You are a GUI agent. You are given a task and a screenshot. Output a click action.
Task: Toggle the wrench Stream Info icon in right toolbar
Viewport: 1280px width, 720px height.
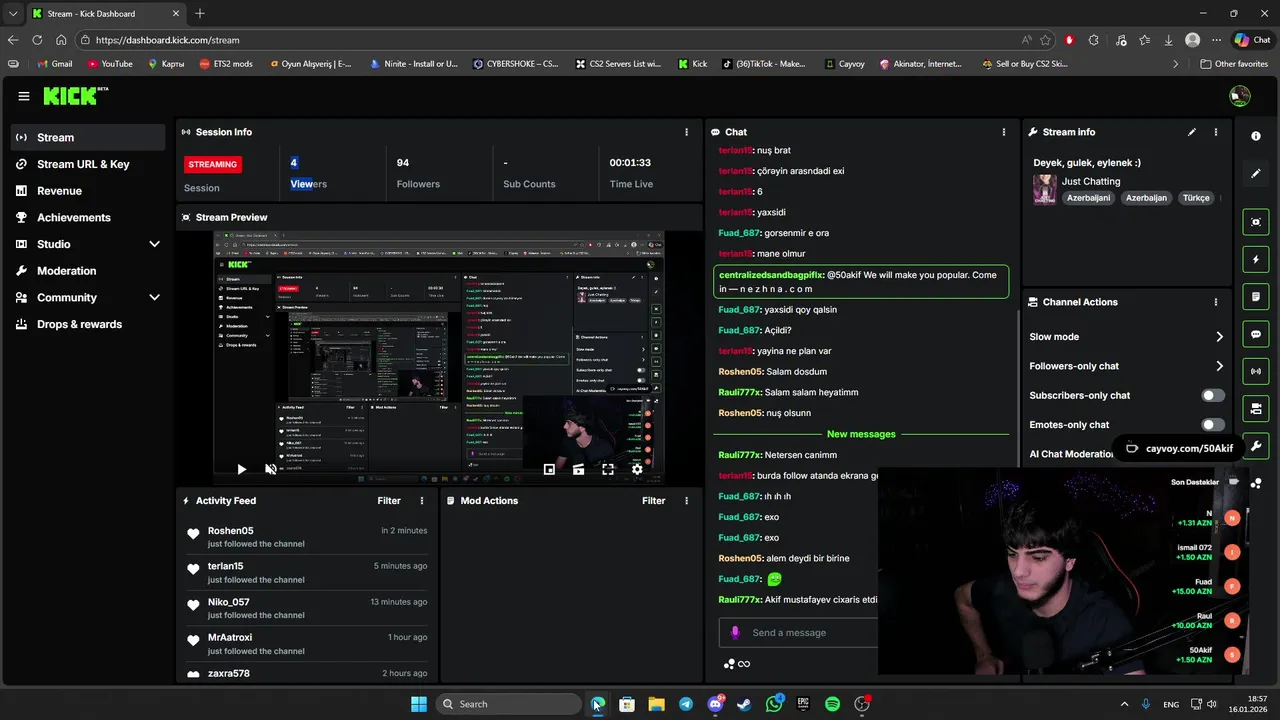pos(1256,445)
